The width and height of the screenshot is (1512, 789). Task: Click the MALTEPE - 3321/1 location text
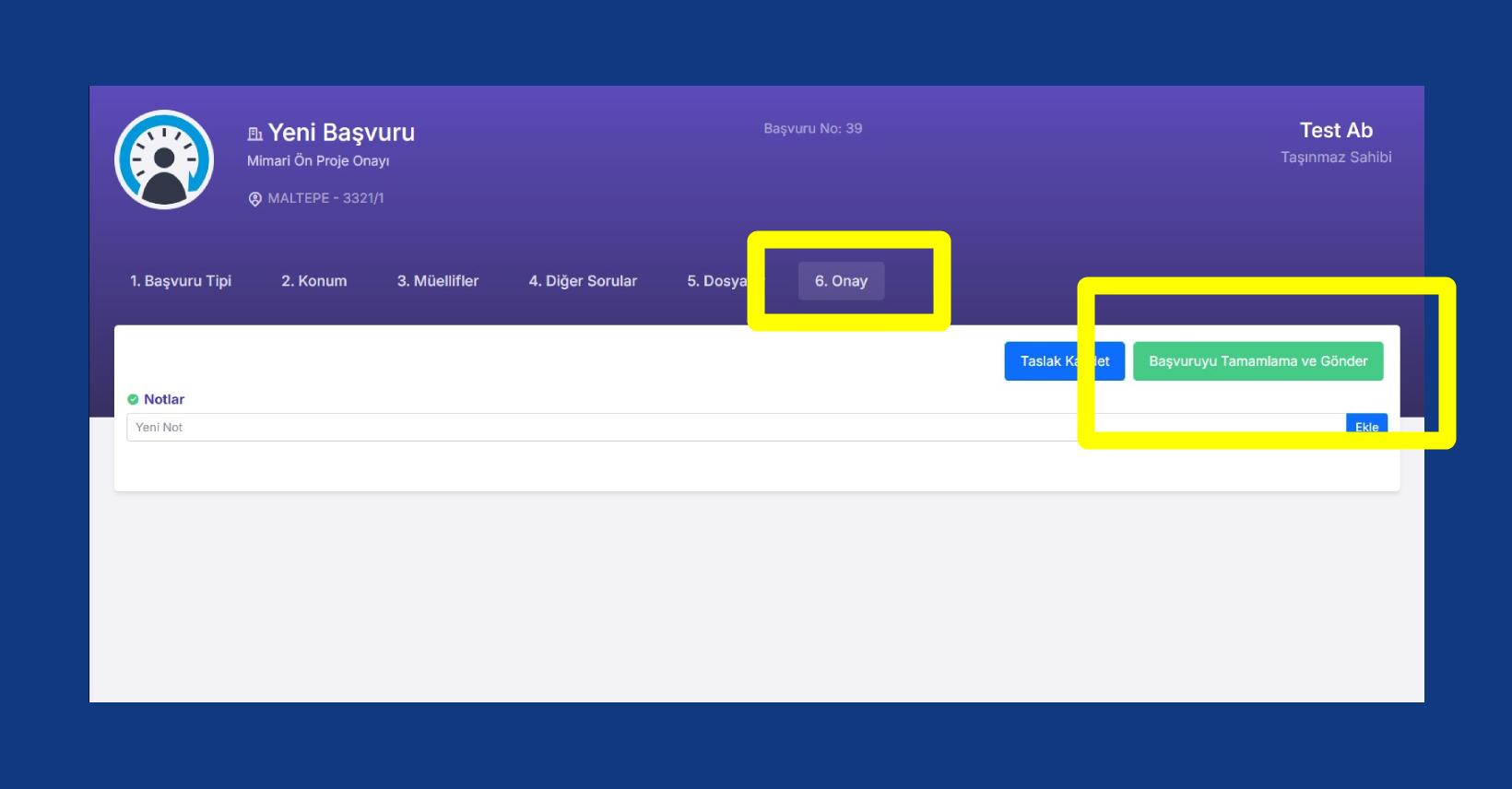325,198
